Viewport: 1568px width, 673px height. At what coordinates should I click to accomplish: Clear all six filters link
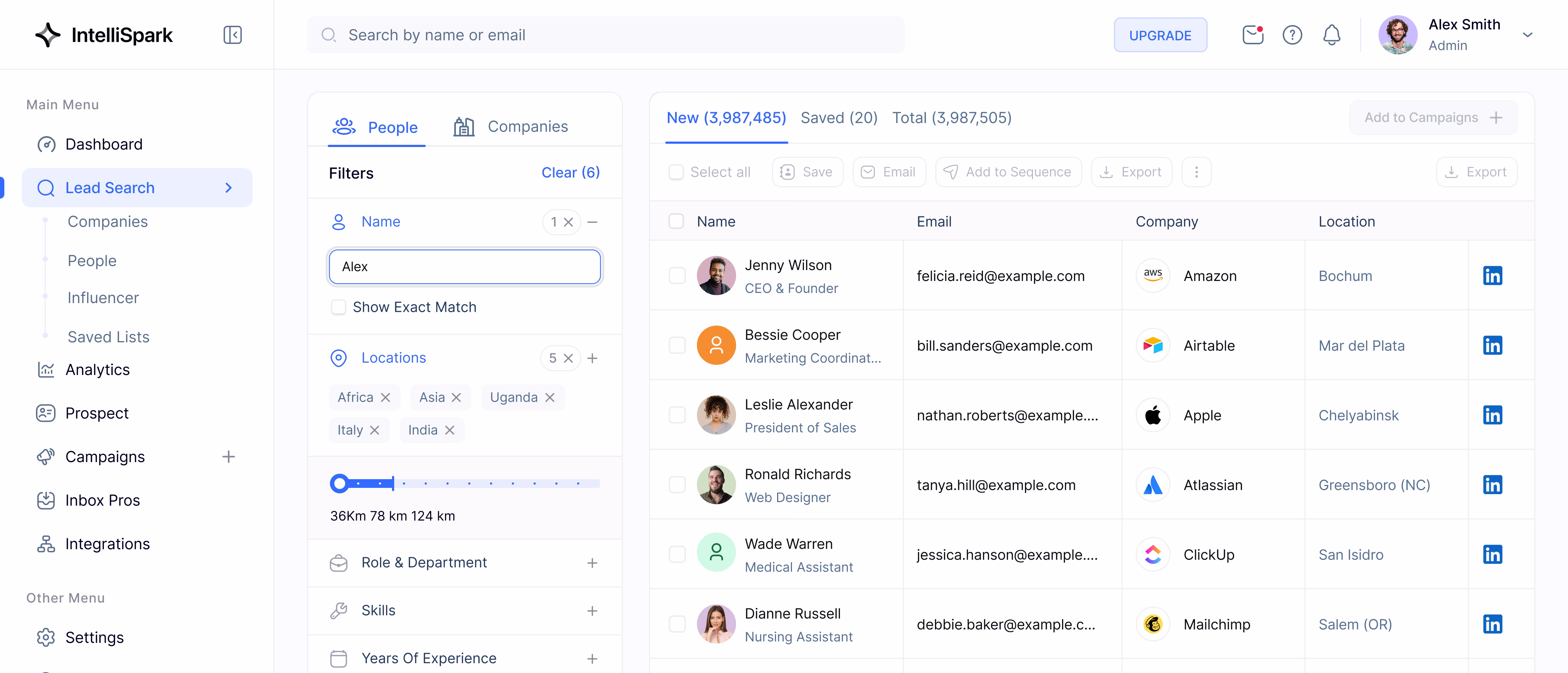click(570, 173)
